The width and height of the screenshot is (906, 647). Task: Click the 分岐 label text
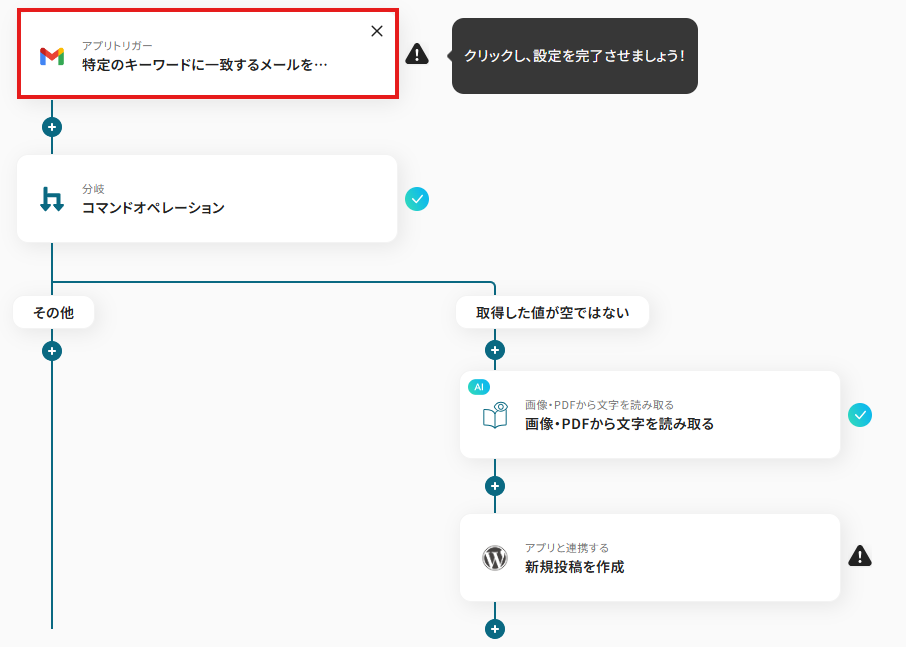pyautogui.click(x=93, y=189)
